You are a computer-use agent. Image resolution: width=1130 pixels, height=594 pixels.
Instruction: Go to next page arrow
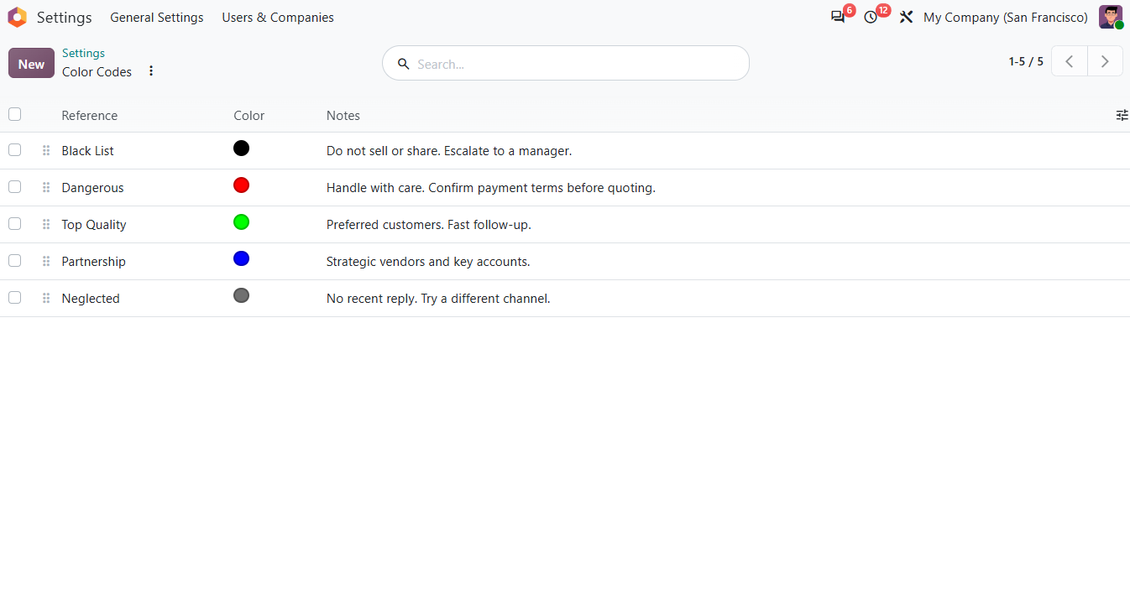(1105, 61)
